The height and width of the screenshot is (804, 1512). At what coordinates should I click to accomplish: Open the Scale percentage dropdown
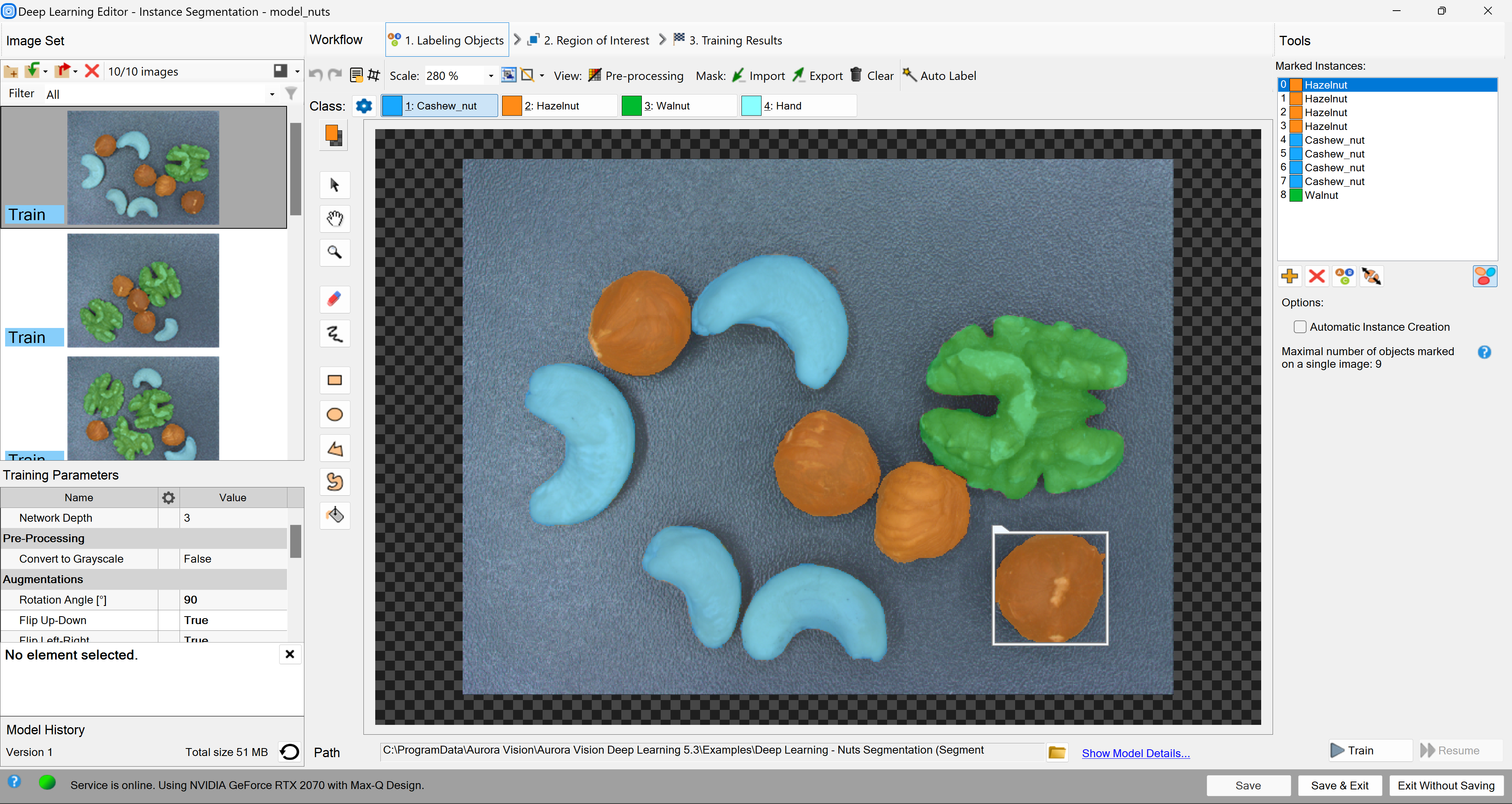(491, 76)
